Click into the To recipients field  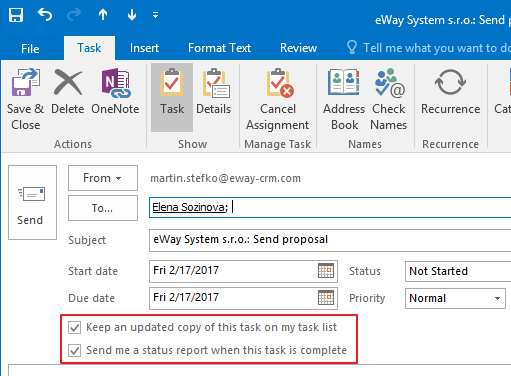tap(330, 207)
